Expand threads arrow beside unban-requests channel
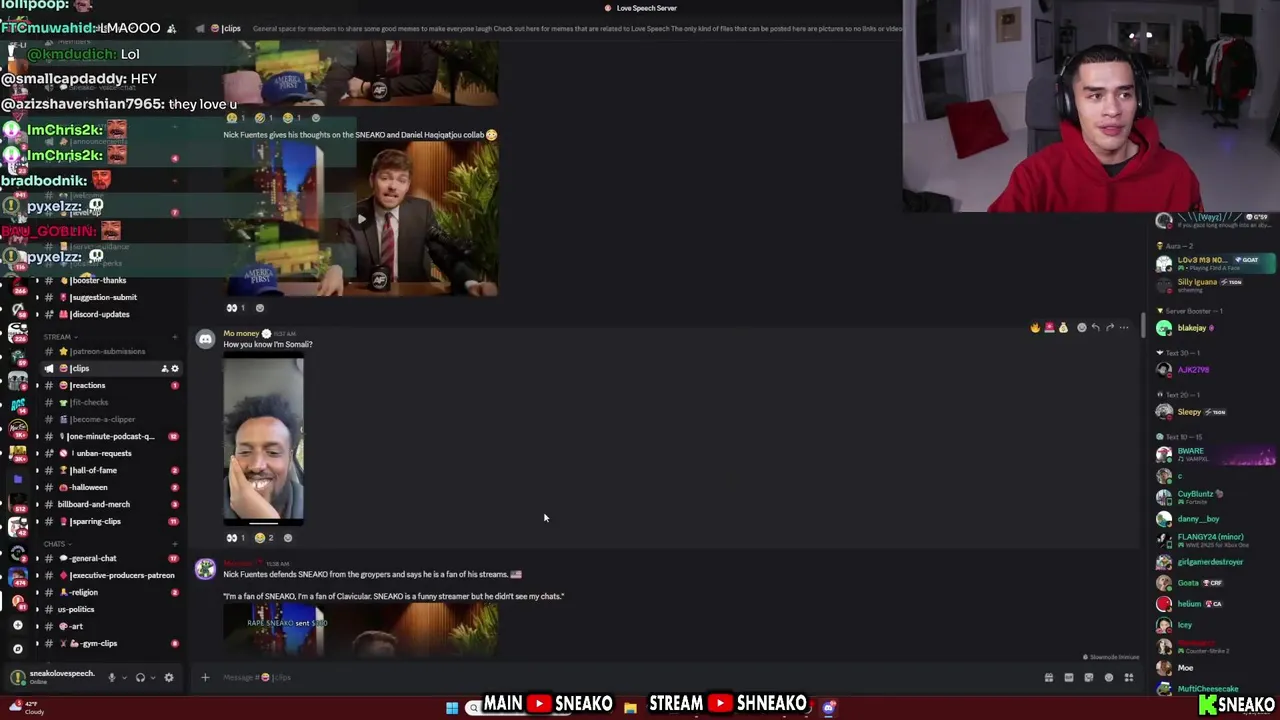 click(37, 454)
